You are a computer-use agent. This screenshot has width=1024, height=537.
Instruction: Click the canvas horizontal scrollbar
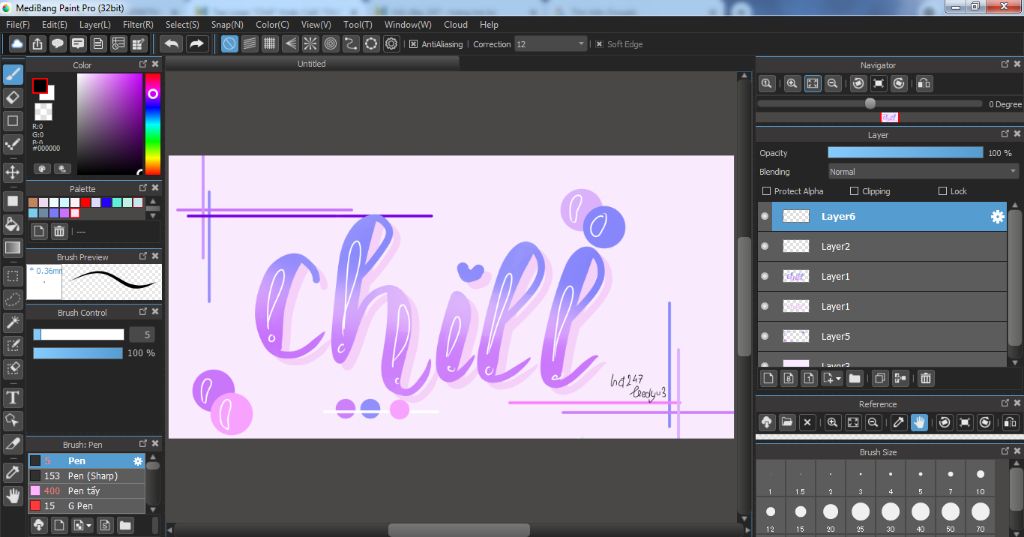[459, 530]
